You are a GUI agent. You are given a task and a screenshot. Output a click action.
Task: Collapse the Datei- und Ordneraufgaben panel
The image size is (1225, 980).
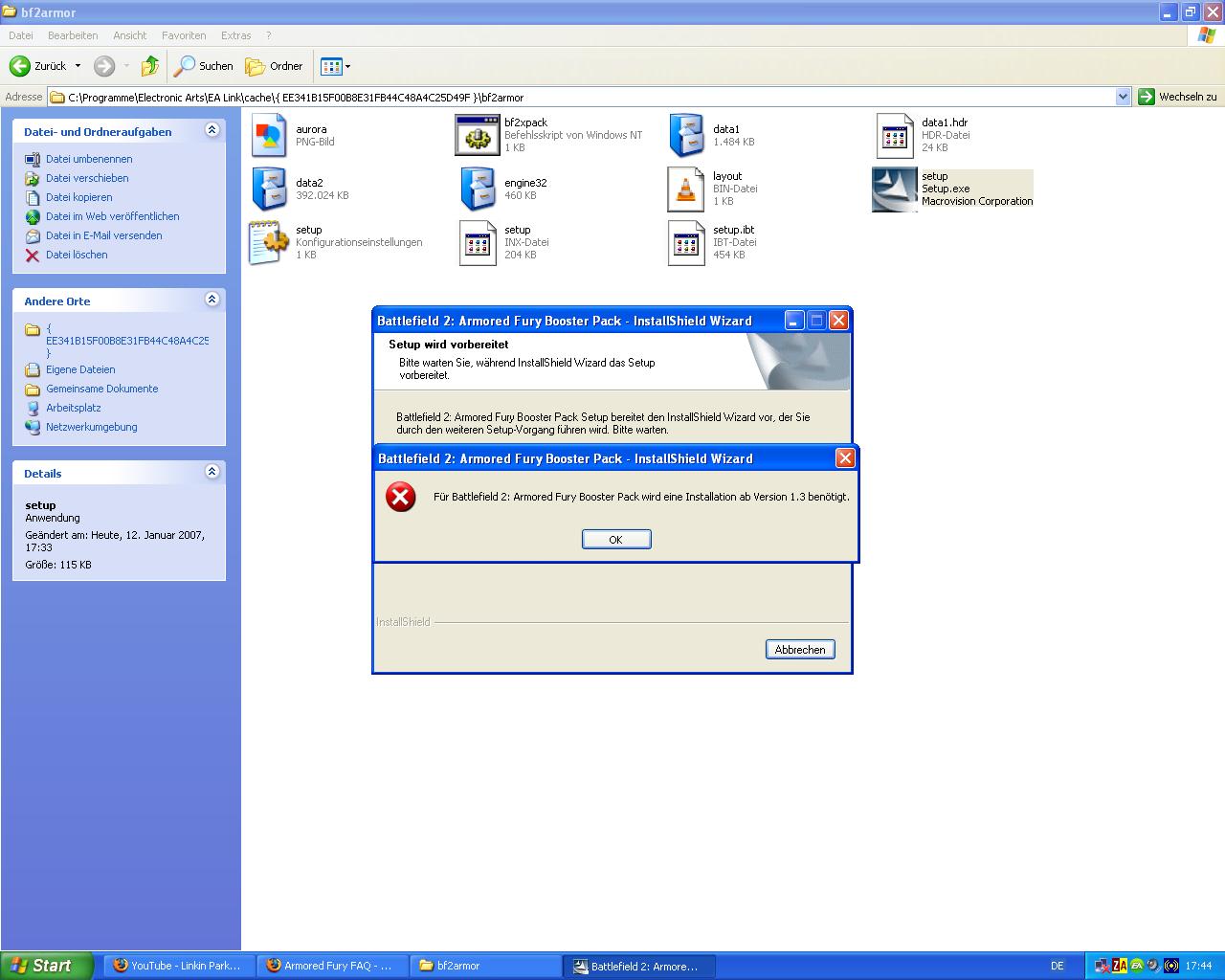[212, 129]
